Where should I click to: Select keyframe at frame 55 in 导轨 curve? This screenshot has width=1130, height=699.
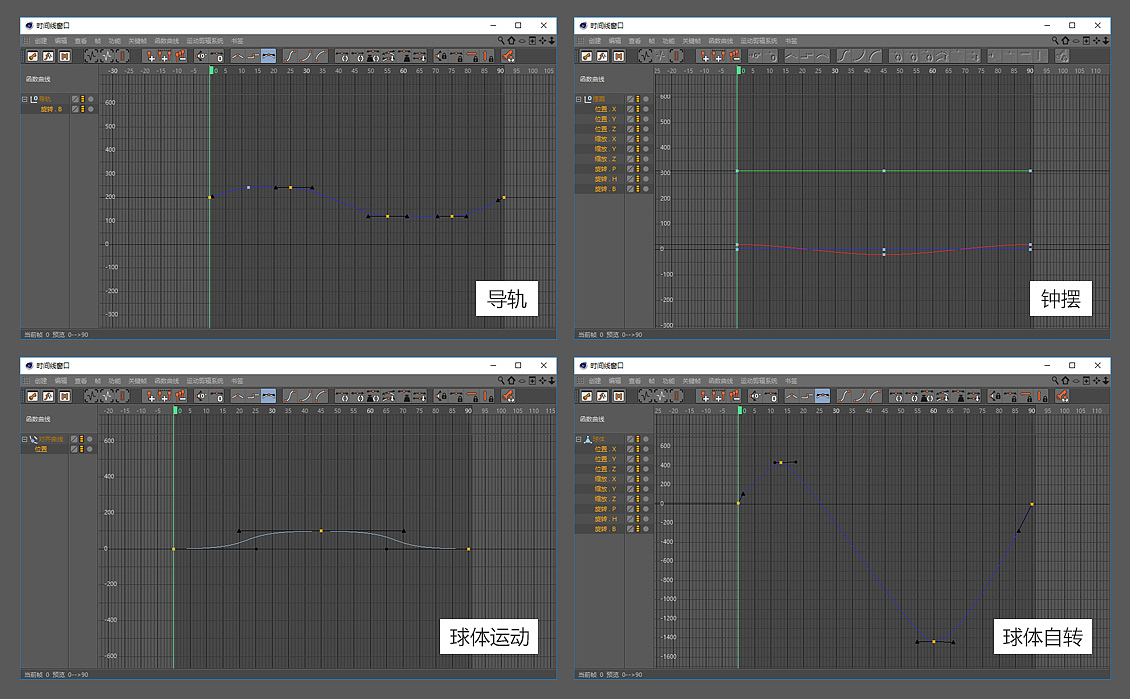pos(388,216)
